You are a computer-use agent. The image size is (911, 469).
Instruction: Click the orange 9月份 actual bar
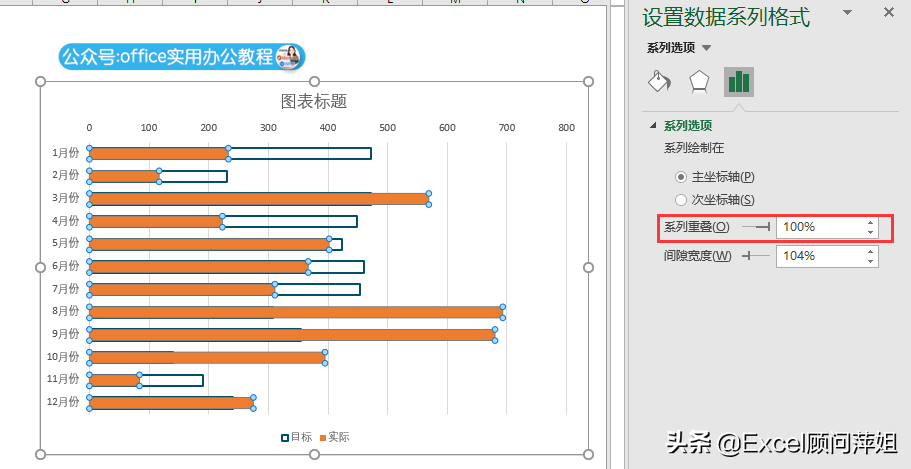[292, 335]
